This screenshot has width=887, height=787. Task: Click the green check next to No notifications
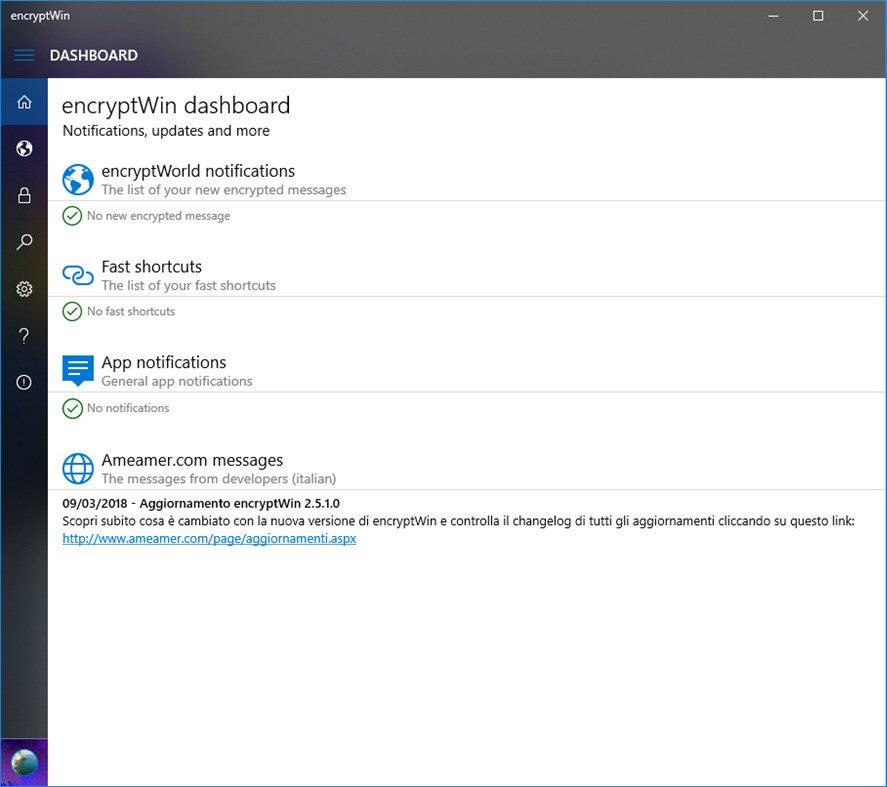(72, 408)
